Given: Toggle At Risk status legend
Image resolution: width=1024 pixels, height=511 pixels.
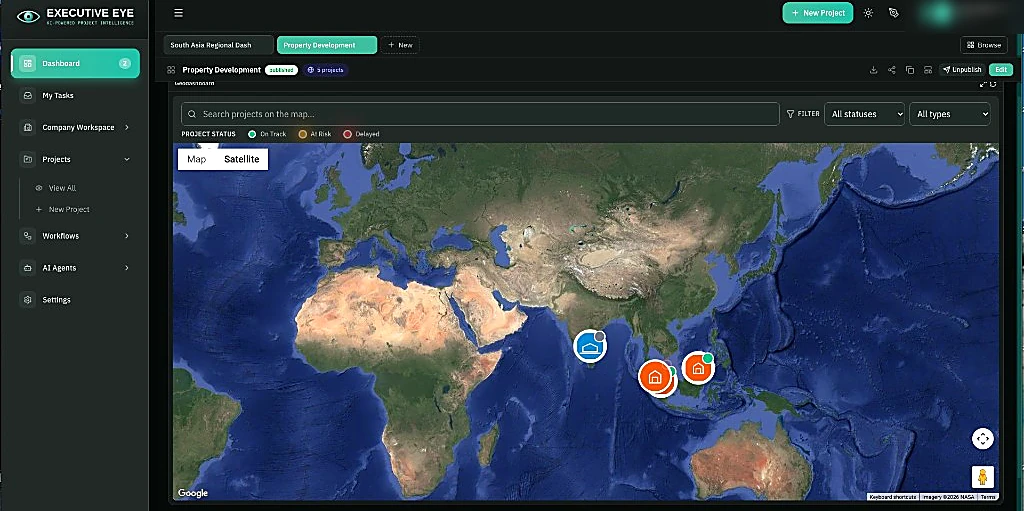Looking at the screenshot, I should [x=315, y=134].
